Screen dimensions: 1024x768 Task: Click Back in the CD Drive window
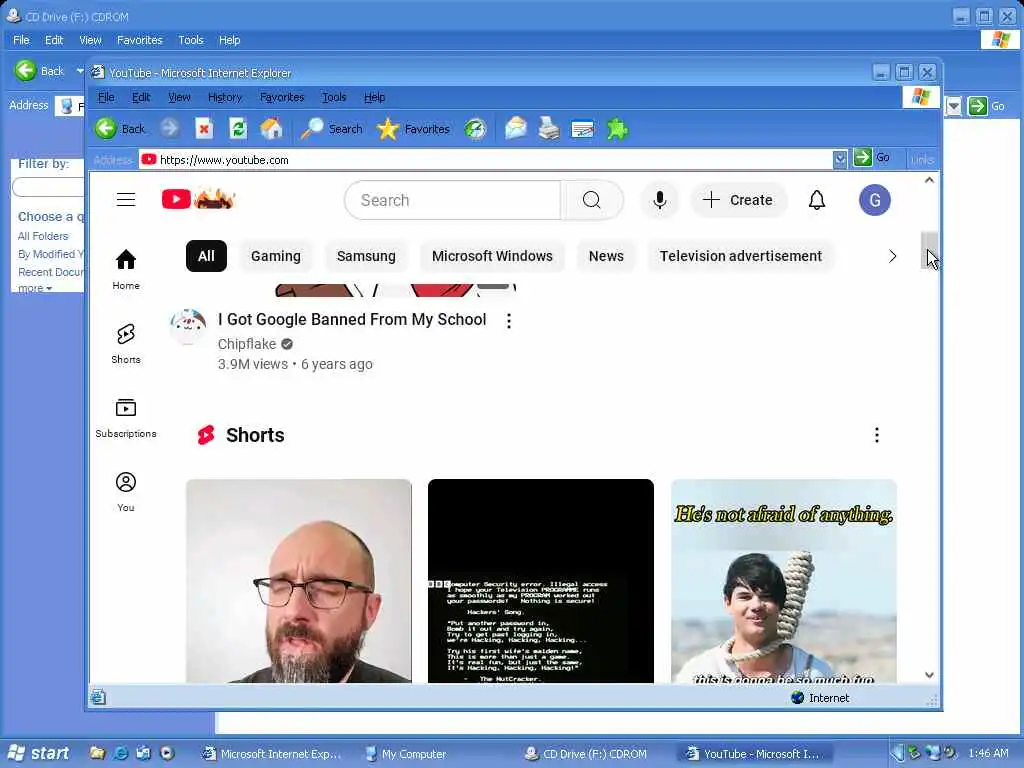click(x=40, y=71)
